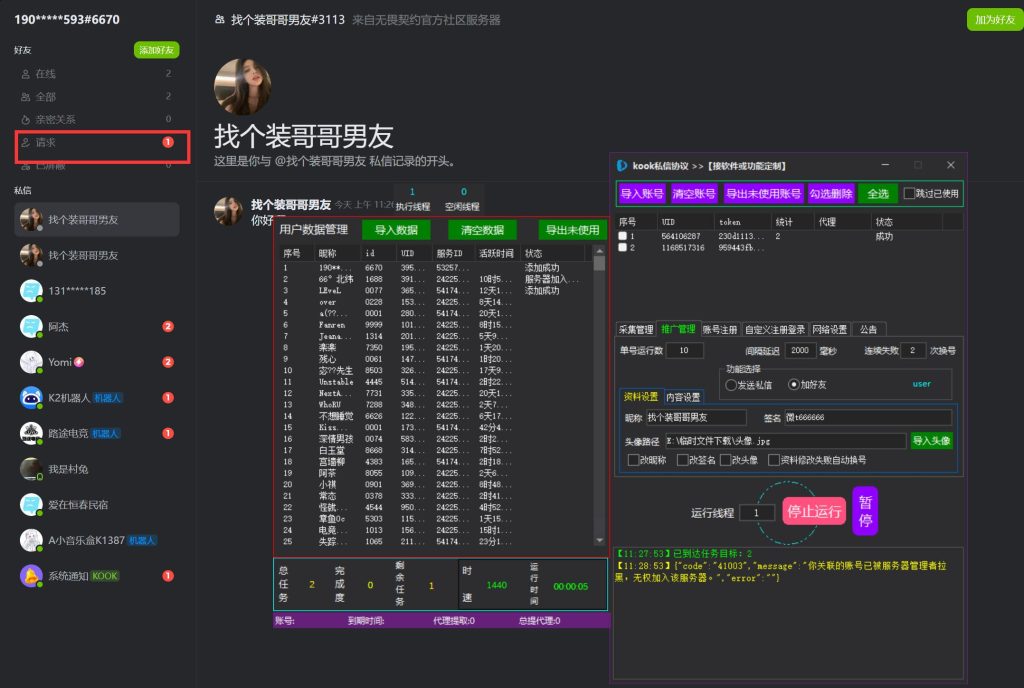
Task: Open the 网络设置 tab
Action: [x=829, y=329]
